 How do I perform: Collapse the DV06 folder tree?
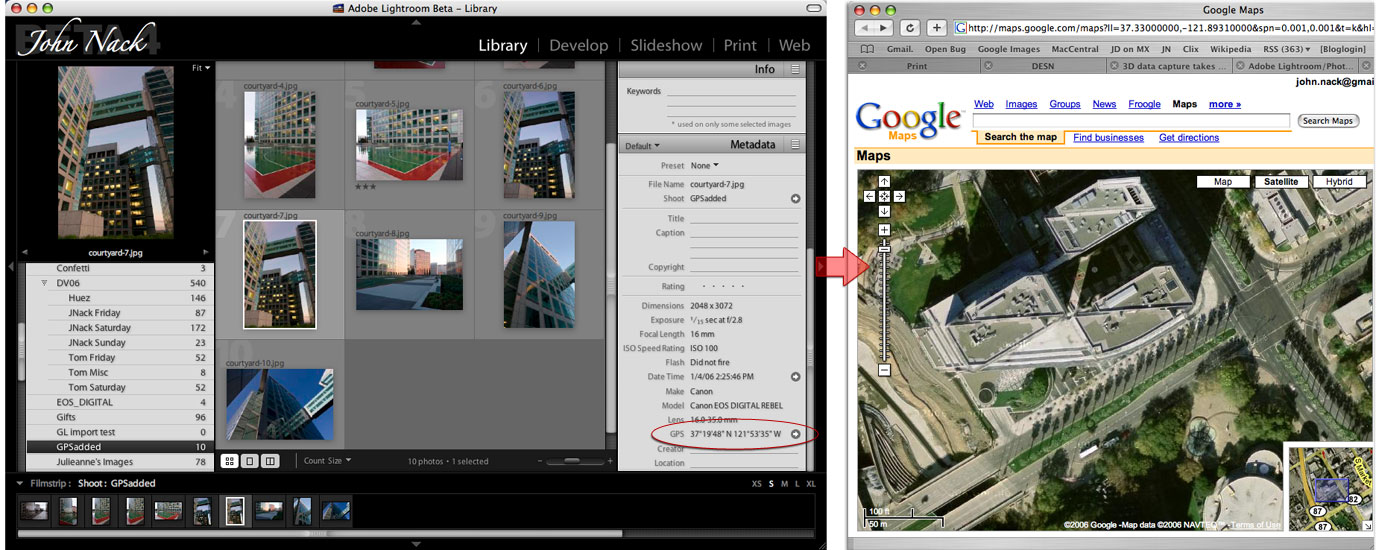[x=44, y=283]
